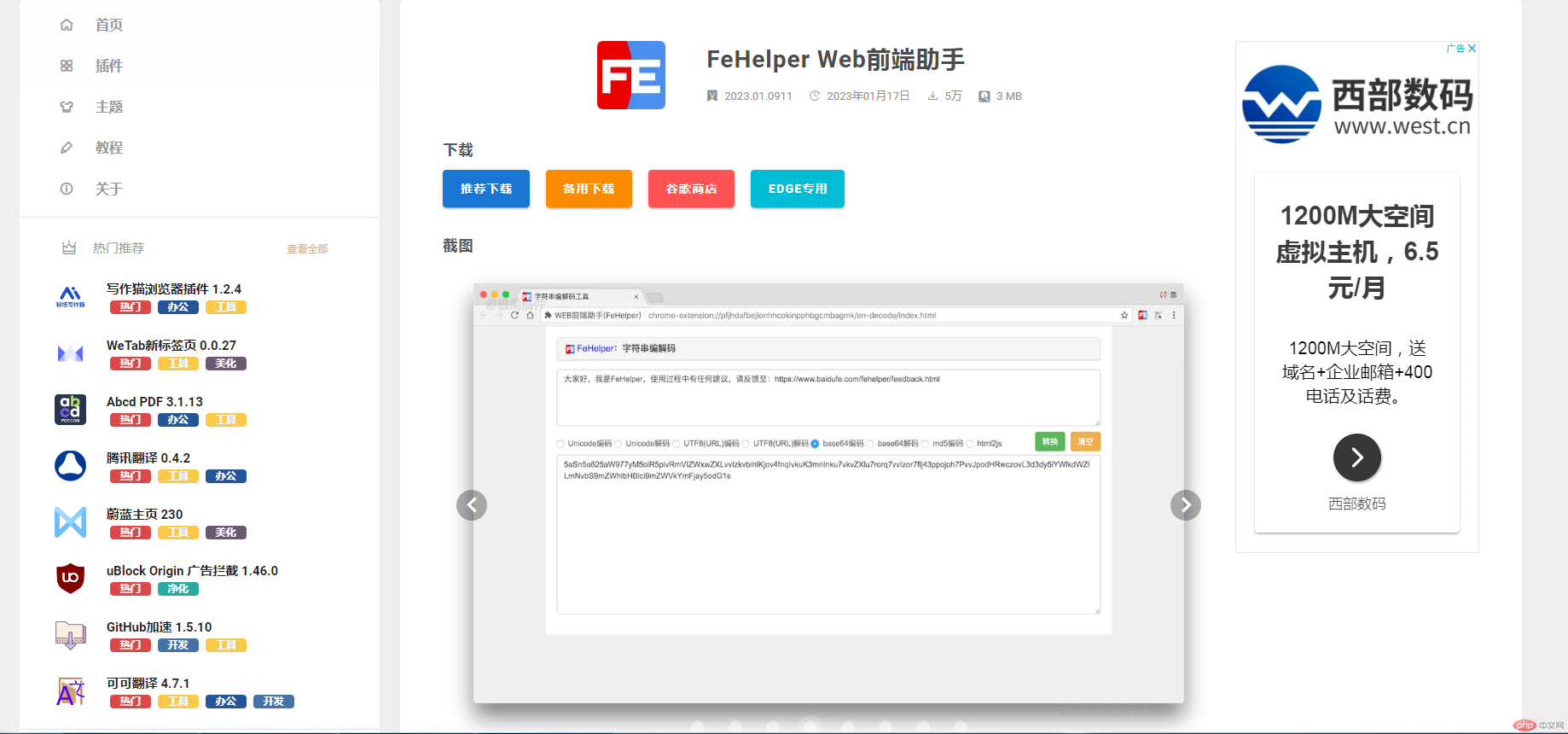The width and height of the screenshot is (1568, 734).
Task: Click the 主题 shirt icon in the sidebar
Action: click(67, 107)
